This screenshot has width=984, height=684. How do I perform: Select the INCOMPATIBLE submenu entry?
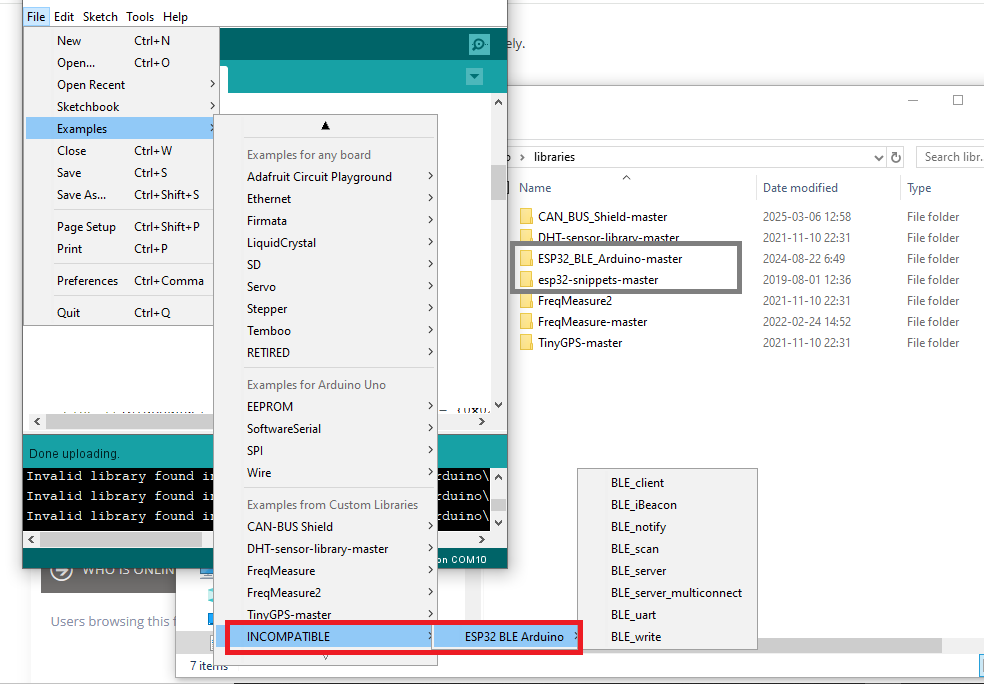coord(326,636)
